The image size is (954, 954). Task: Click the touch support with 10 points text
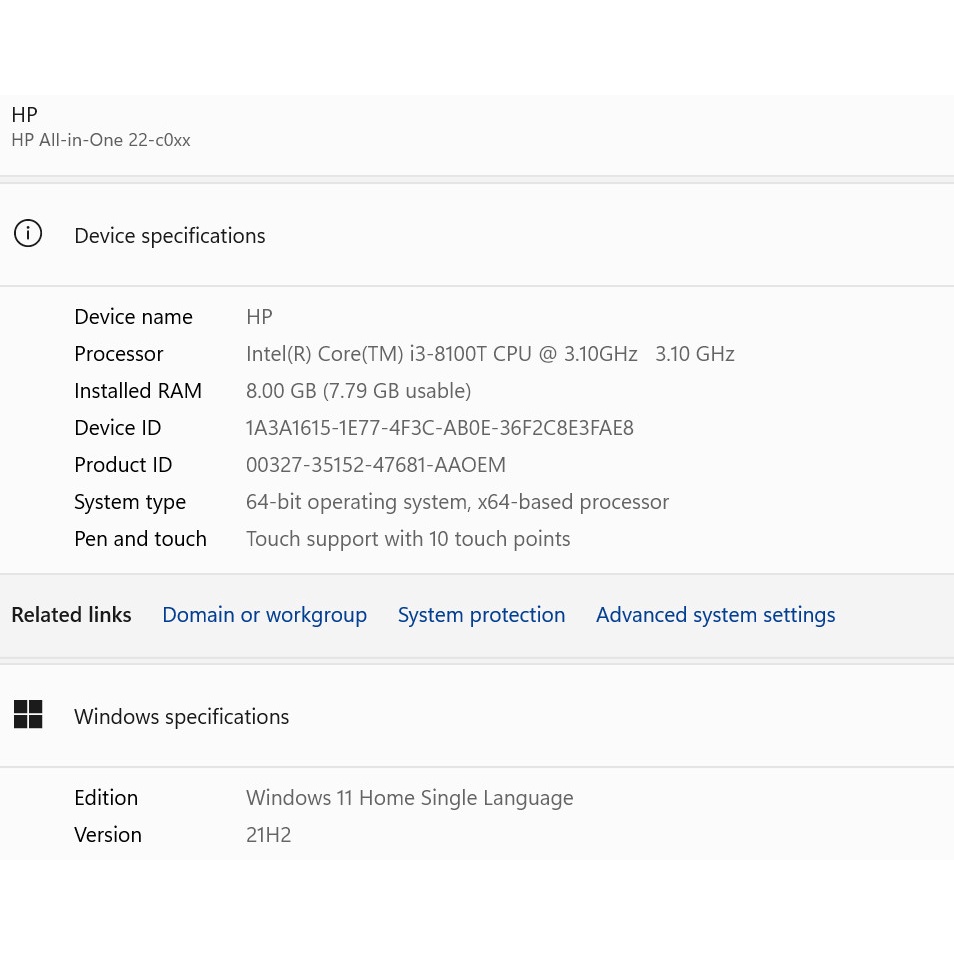[x=408, y=539]
